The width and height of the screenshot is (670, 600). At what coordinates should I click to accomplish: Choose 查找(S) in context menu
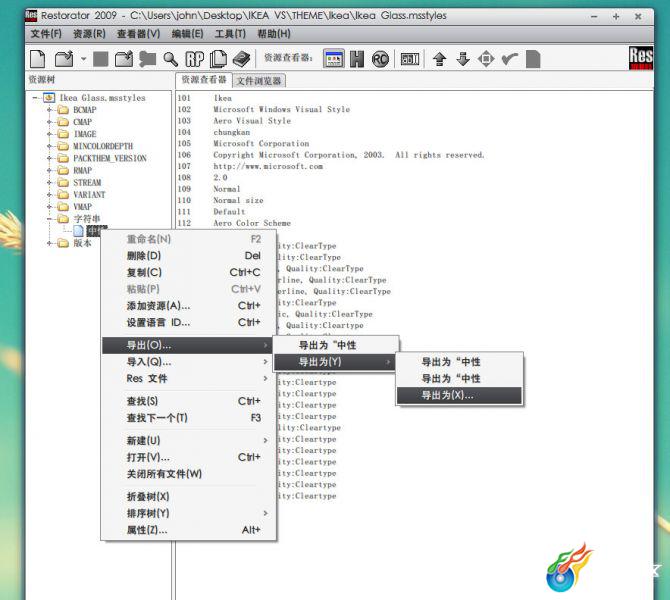189,401
